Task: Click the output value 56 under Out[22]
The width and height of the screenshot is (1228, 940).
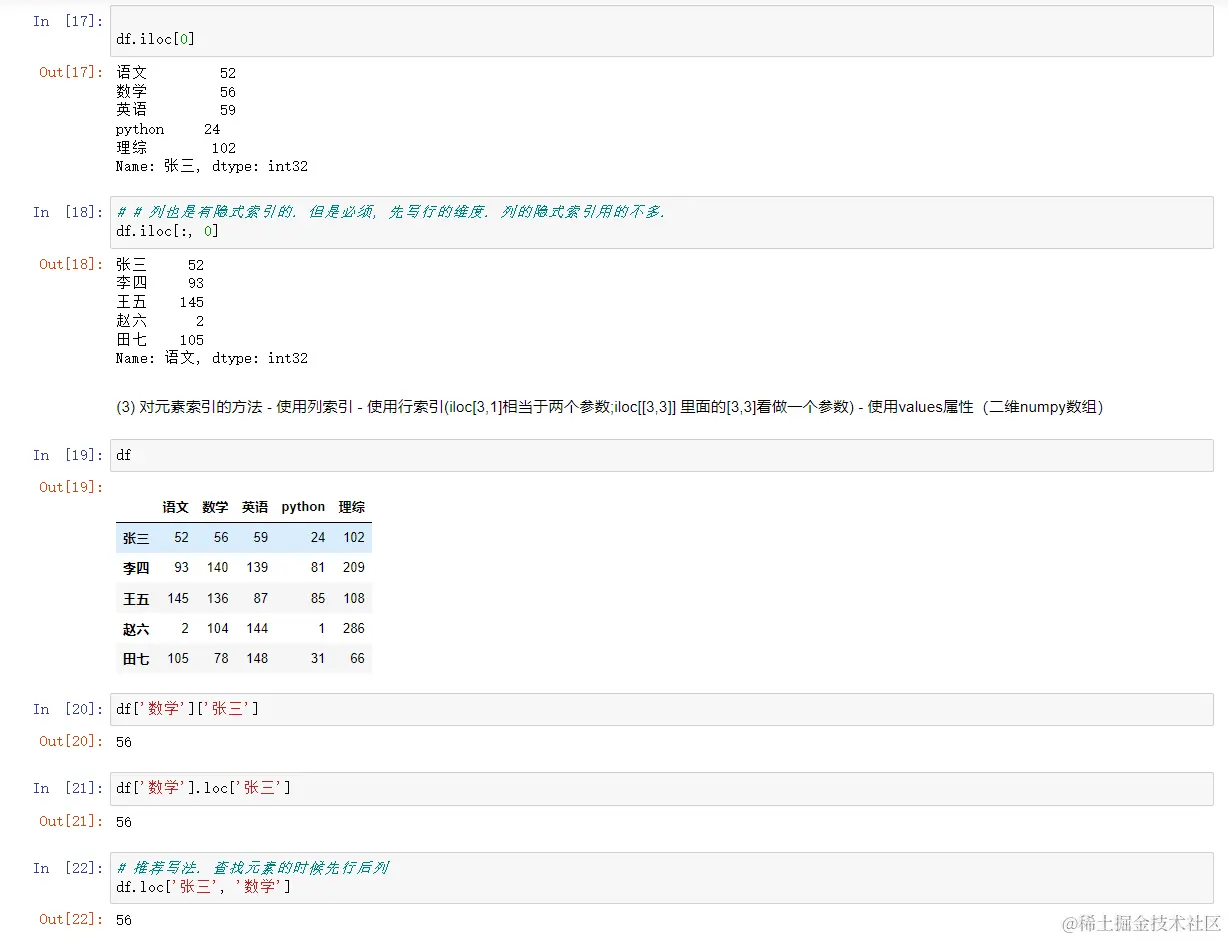Action: 124,920
